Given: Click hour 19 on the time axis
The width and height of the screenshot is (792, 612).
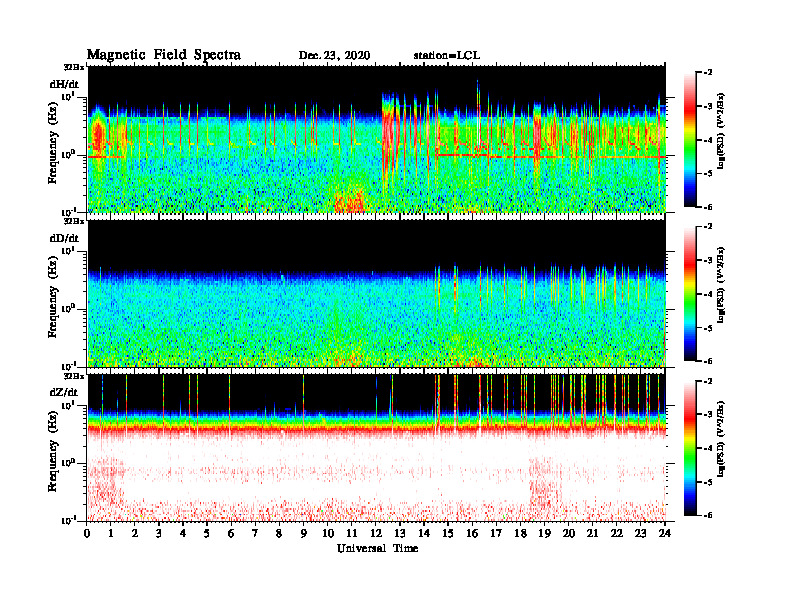Looking at the screenshot, I should coord(544,534).
